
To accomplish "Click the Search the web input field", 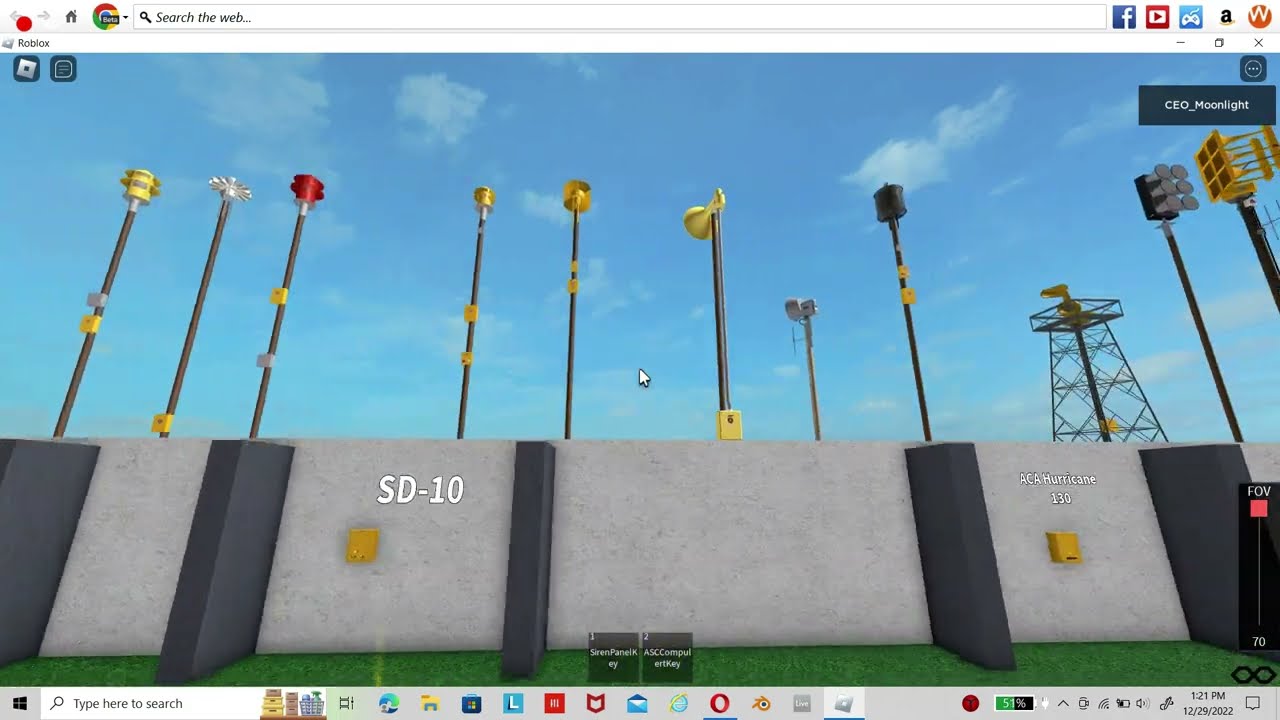I will 618,17.
